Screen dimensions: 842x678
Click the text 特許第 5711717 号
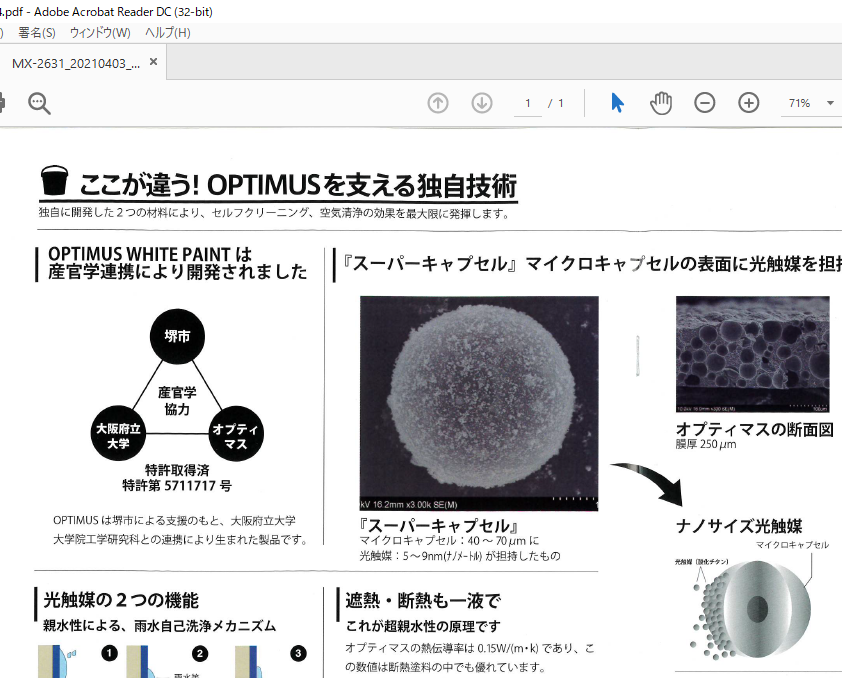pos(177,486)
